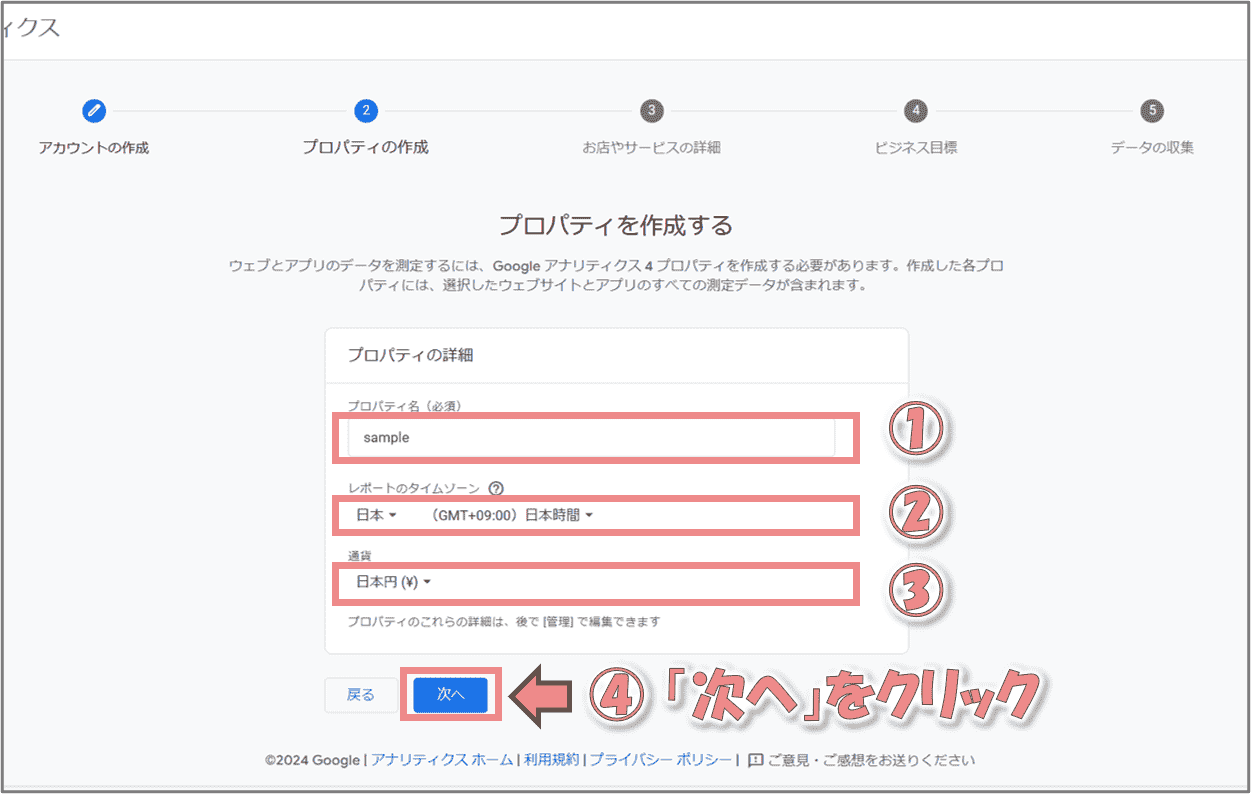
Task: Click the step 4 circle icon
Action: 915,110
